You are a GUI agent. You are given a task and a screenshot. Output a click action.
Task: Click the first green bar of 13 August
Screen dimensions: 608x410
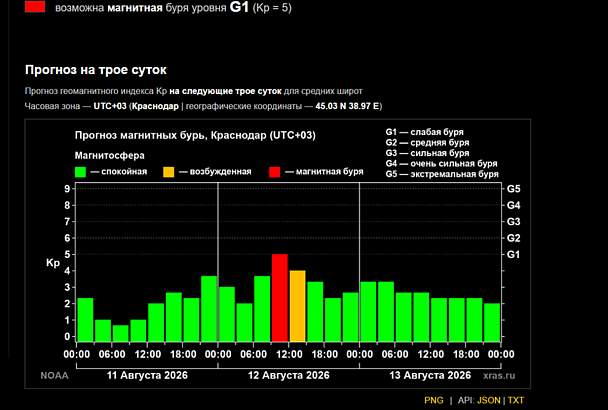click(x=368, y=311)
